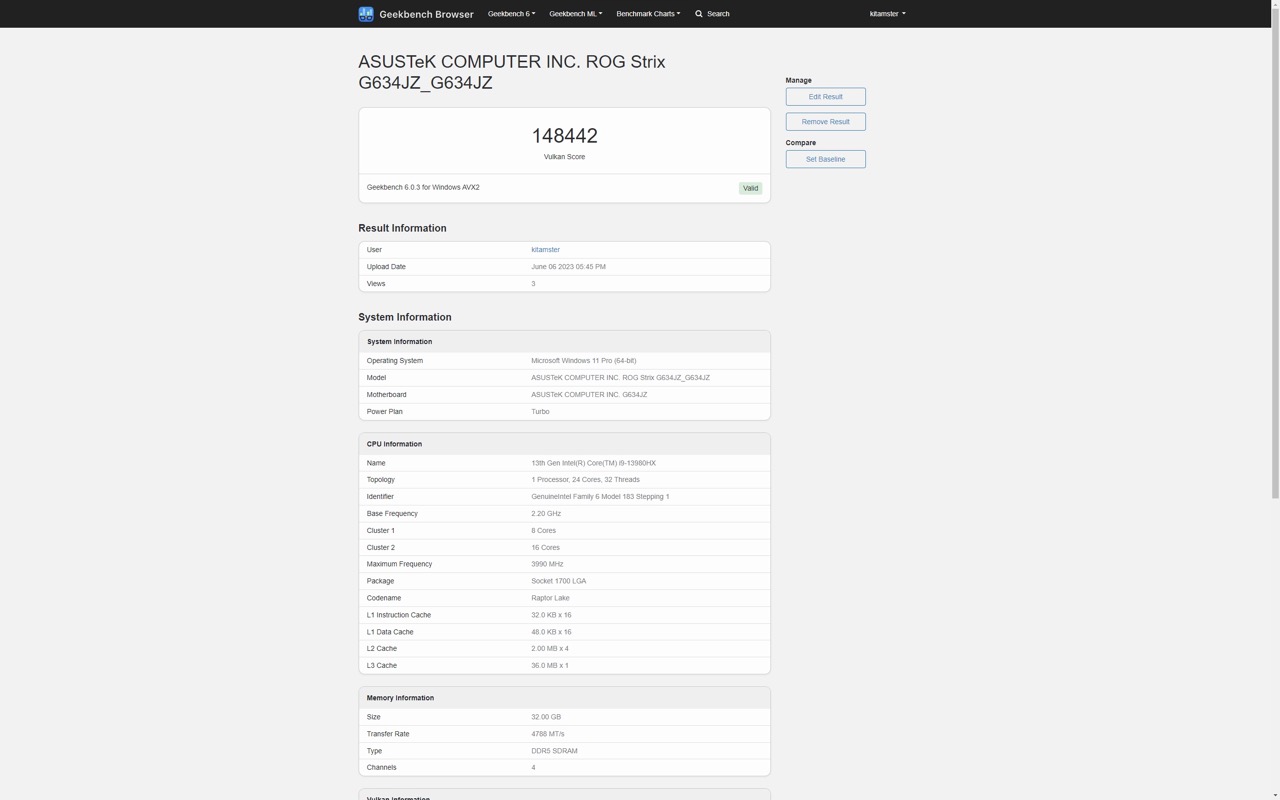Click the Transfer Rate 4788 MT/s value
The width and height of the screenshot is (1280, 800).
pyautogui.click(x=547, y=734)
